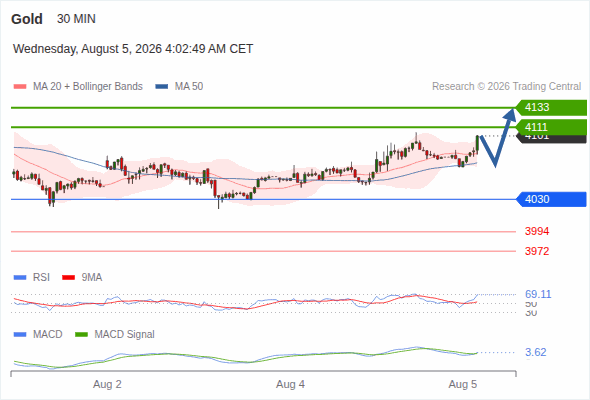Click the 3972 support level label

(537, 251)
